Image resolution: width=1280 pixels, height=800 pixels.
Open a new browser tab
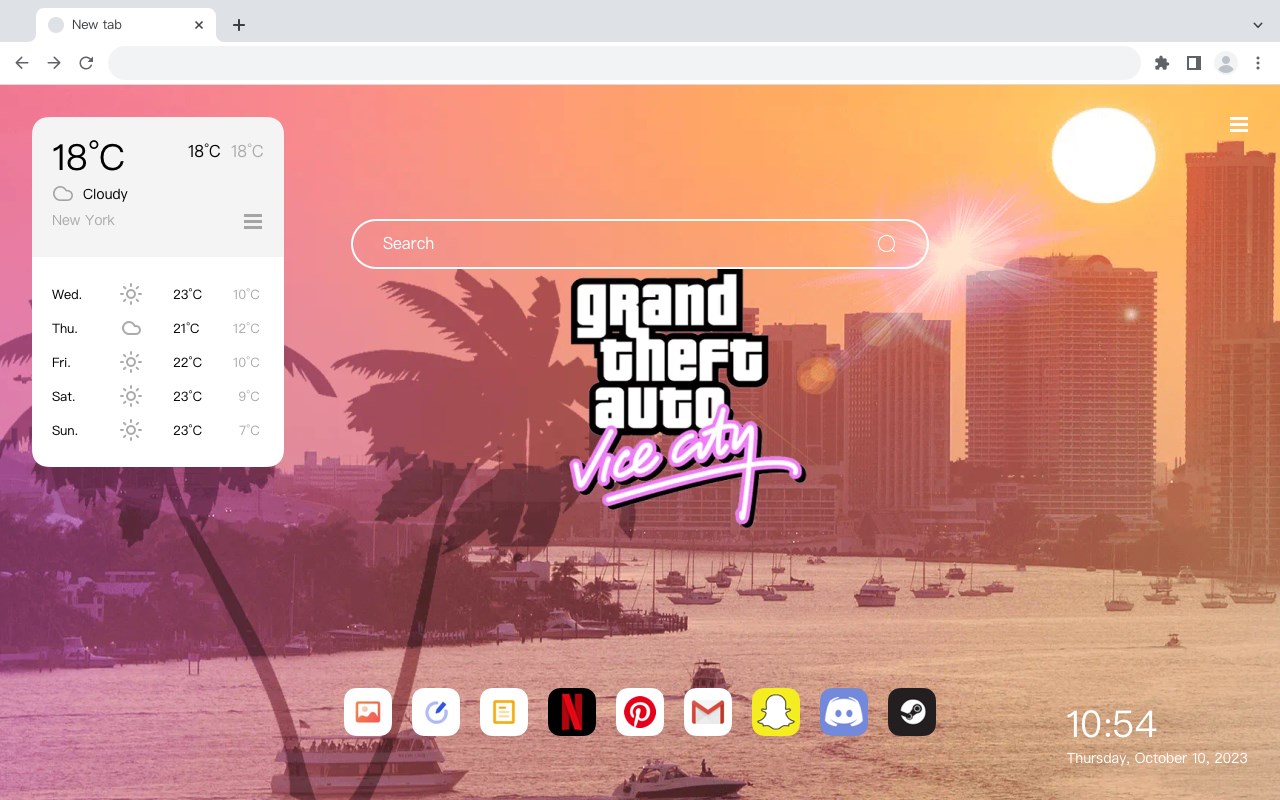239,25
